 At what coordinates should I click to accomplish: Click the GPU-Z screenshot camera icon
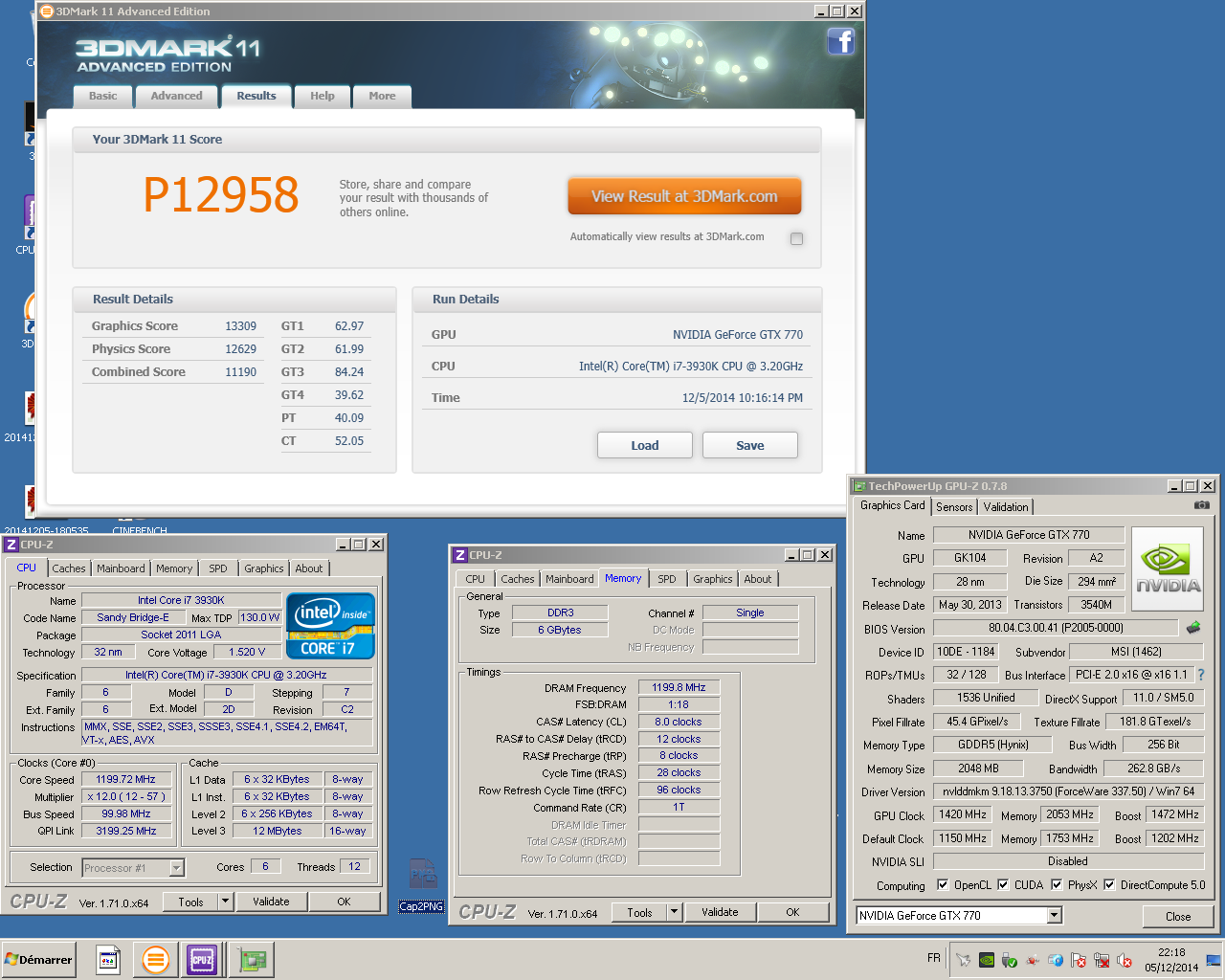(1202, 505)
